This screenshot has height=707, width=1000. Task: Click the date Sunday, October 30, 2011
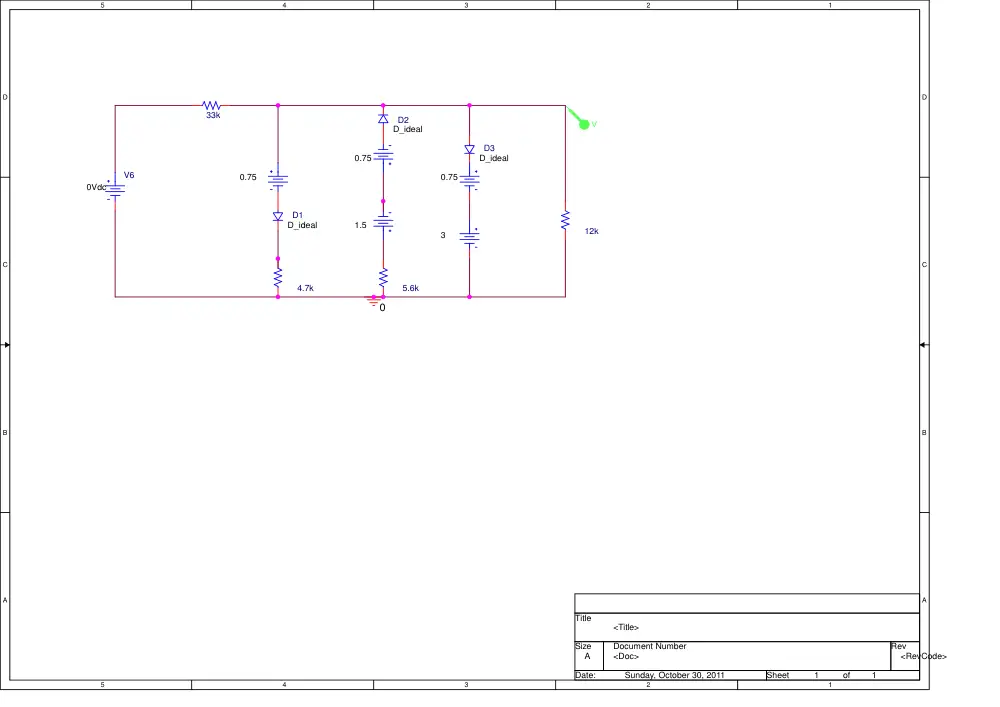pos(675,675)
